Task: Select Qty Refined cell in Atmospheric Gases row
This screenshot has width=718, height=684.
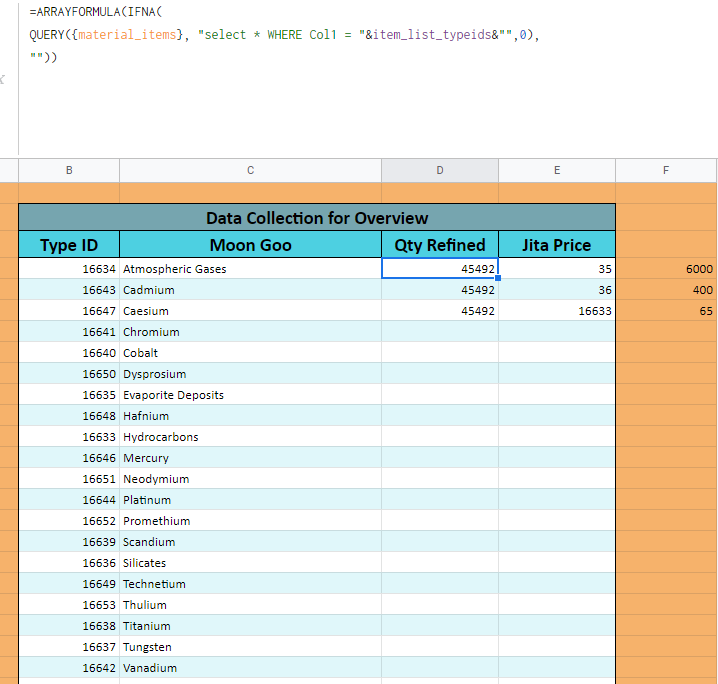Action: [x=440, y=269]
